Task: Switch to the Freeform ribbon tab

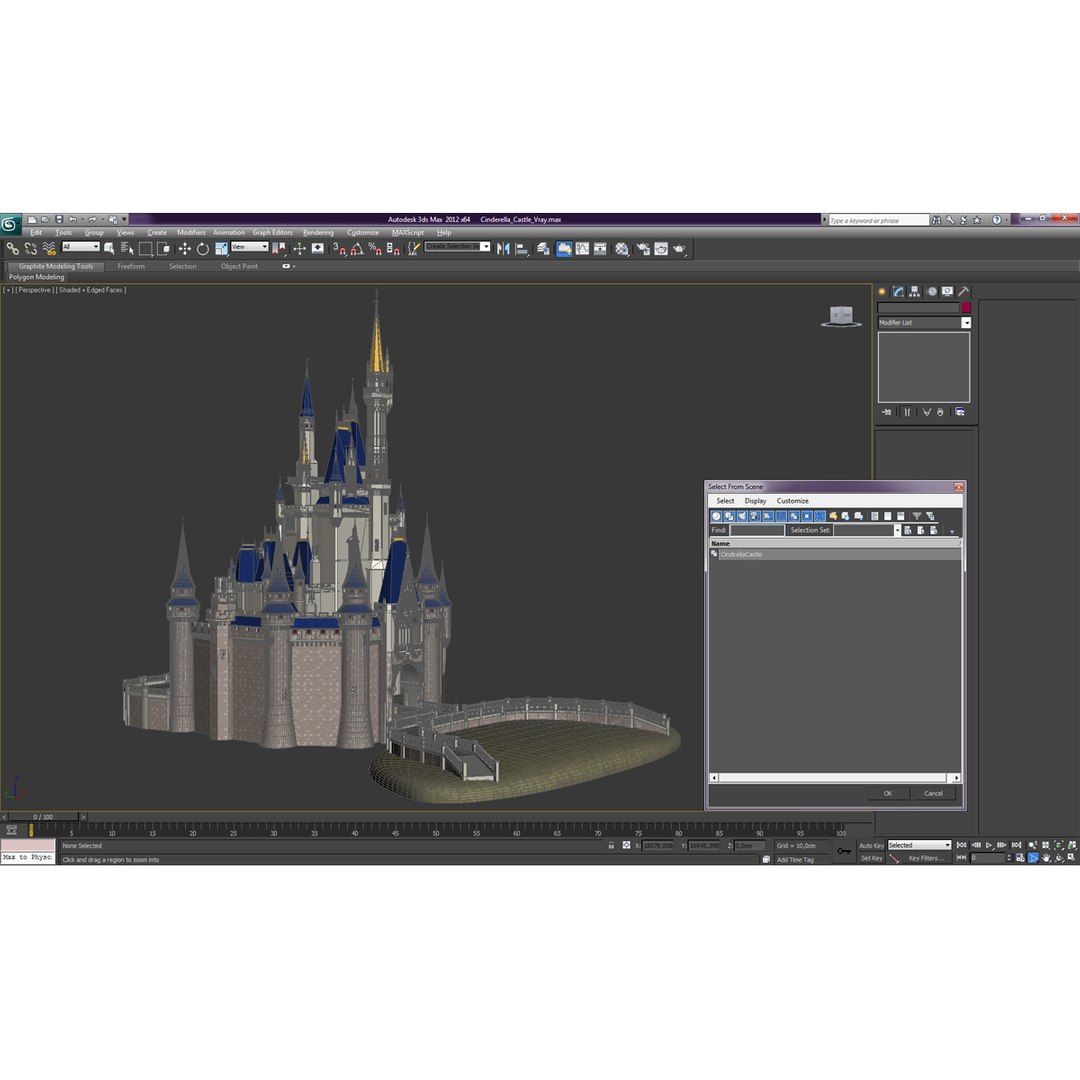Action: (131, 266)
